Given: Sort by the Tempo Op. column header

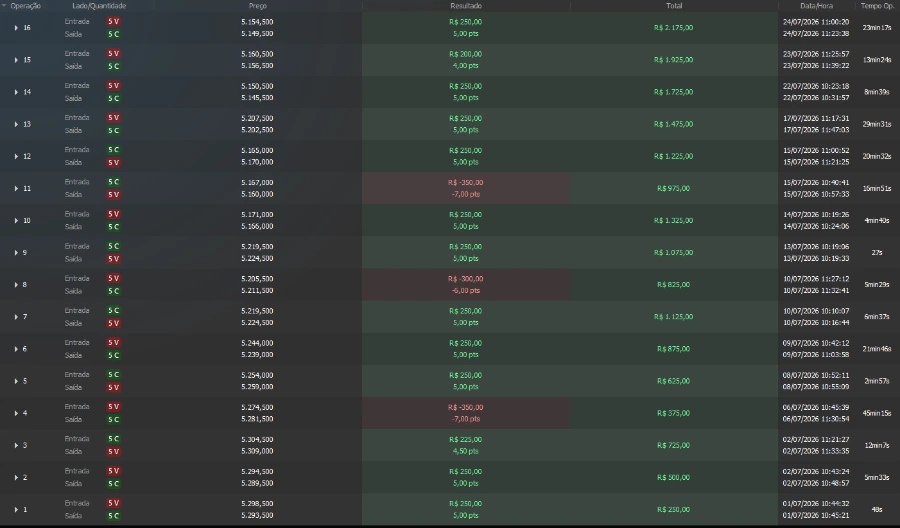Looking at the screenshot, I should [877, 6].
